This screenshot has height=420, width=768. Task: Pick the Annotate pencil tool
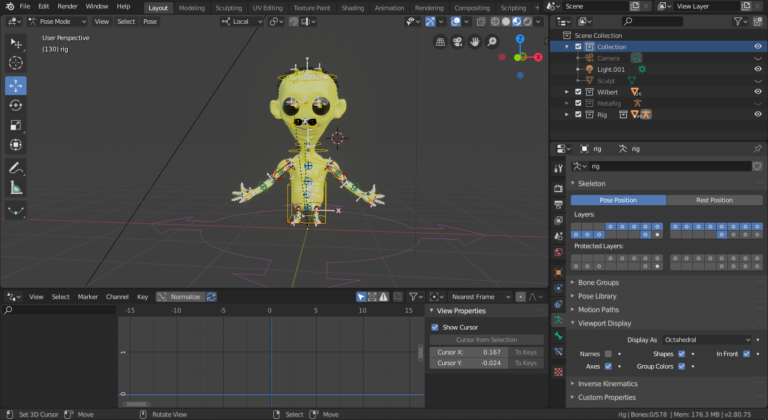[x=16, y=167]
